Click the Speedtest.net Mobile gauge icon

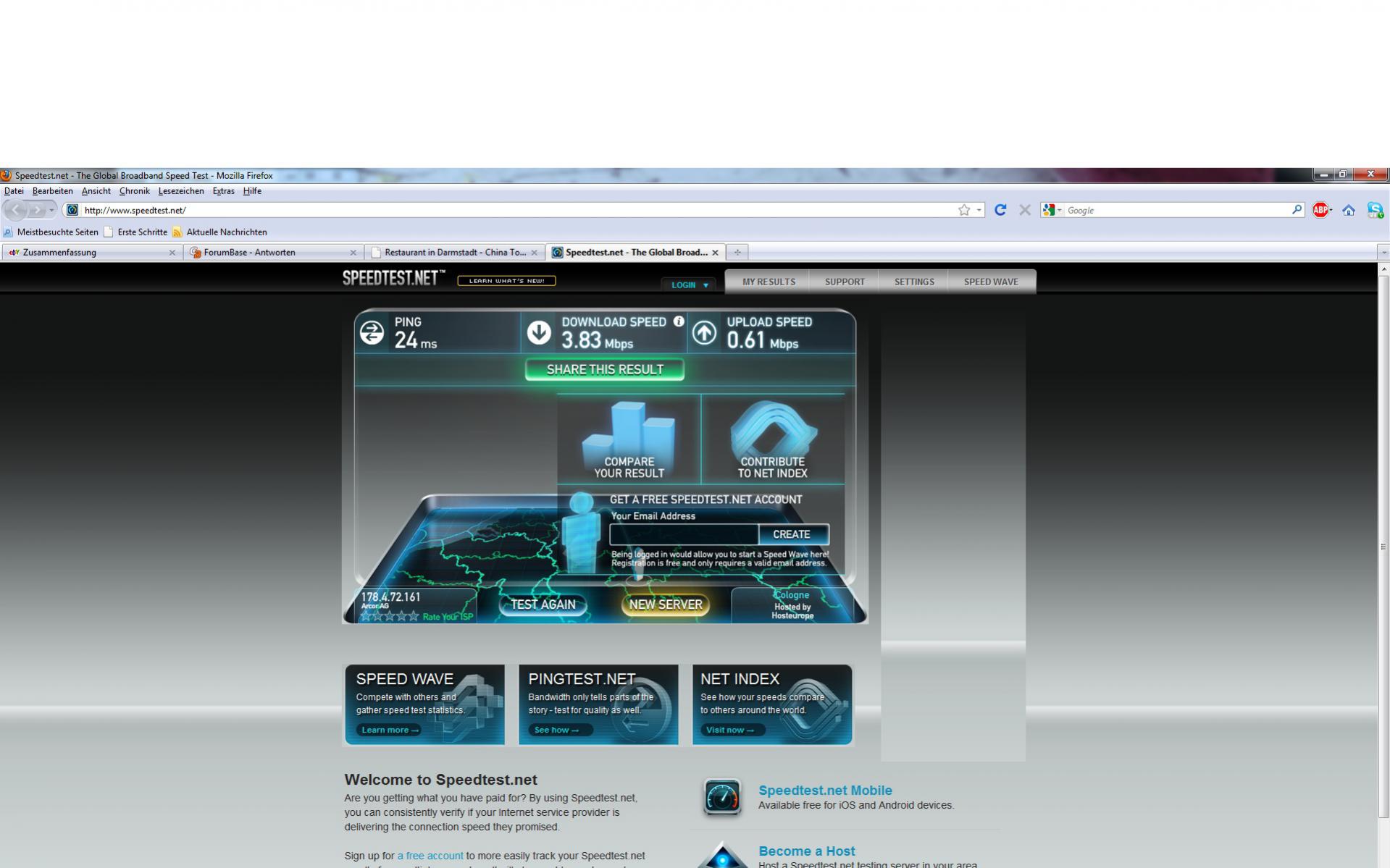point(722,797)
